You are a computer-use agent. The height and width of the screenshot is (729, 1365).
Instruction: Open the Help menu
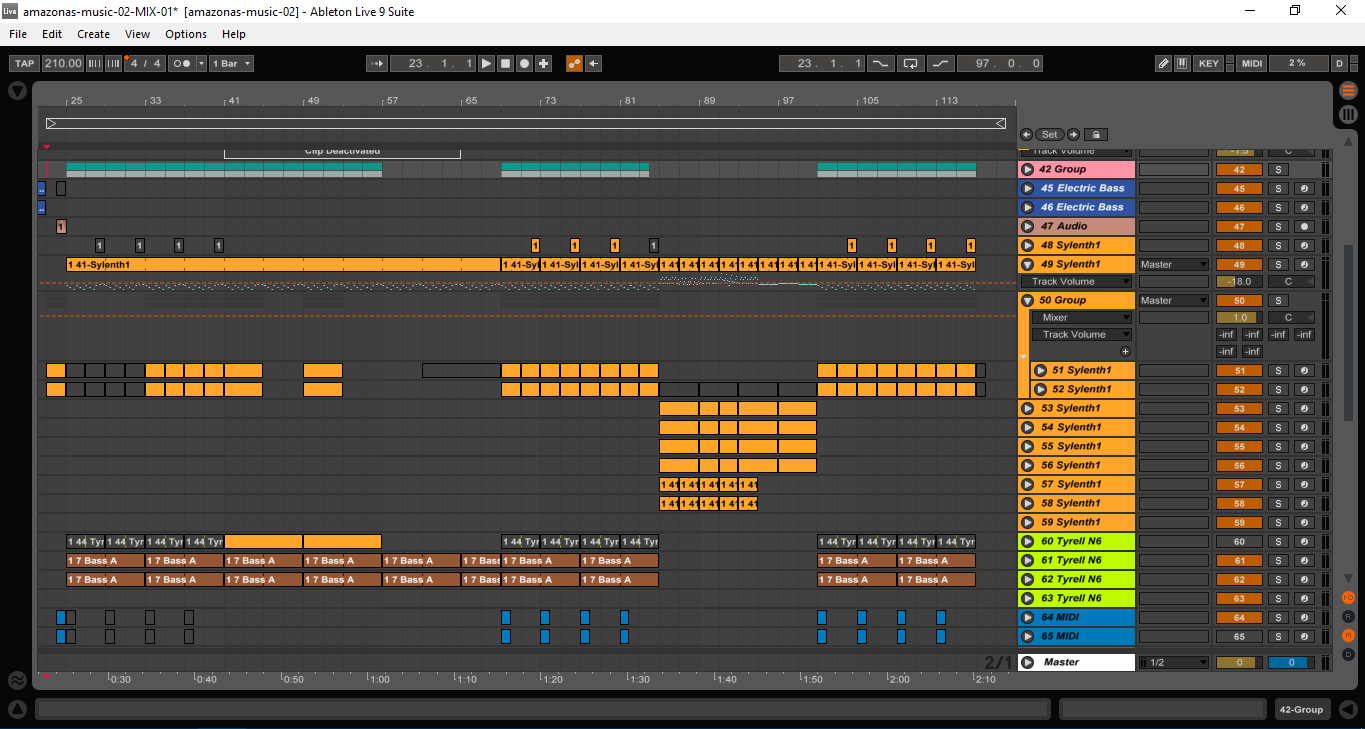pos(234,34)
